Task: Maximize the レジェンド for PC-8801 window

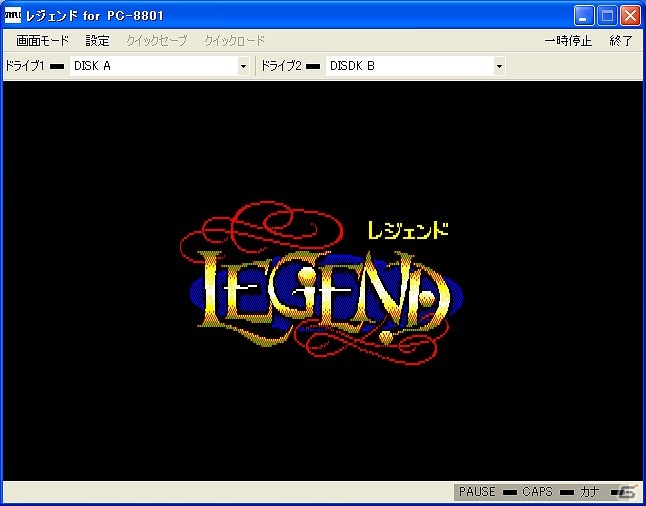Action: point(607,16)
